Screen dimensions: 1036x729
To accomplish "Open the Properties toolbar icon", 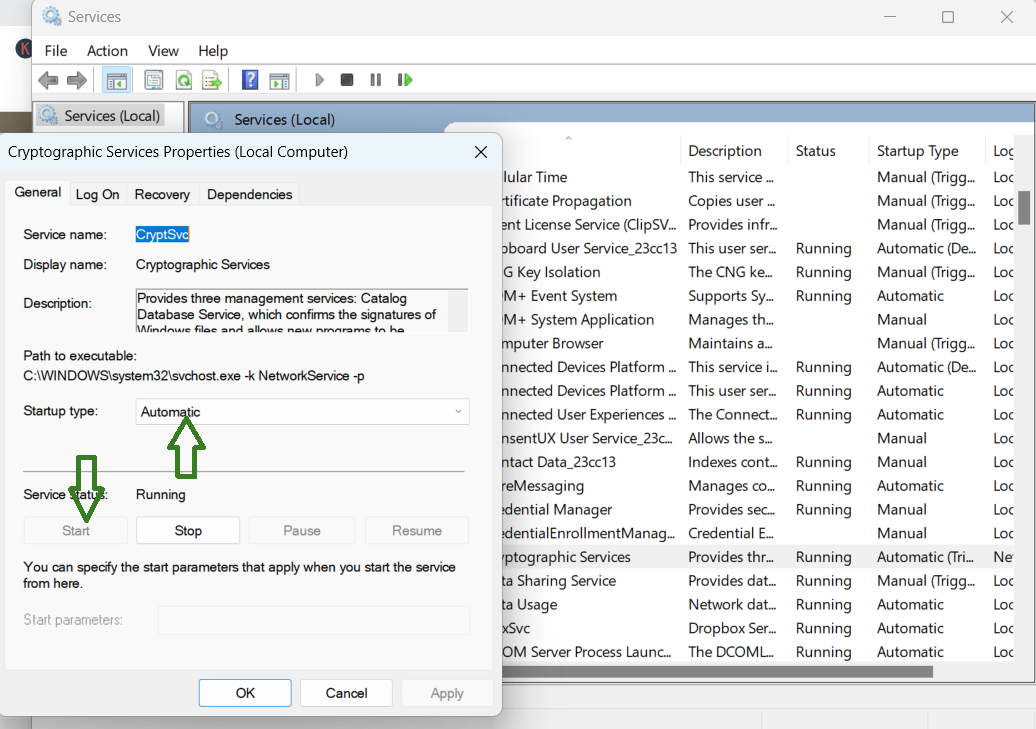I will pos(153,80).
